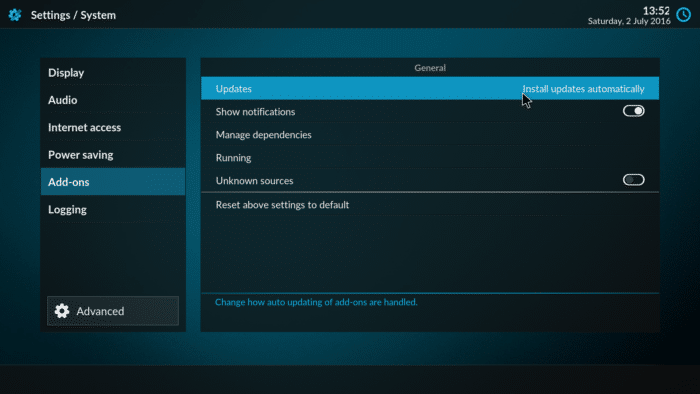The height and width of the screenshot is (394, 700).
Task: Switch the settings level with Advanced
Action: pyautogui.click(x=113, y=311)
